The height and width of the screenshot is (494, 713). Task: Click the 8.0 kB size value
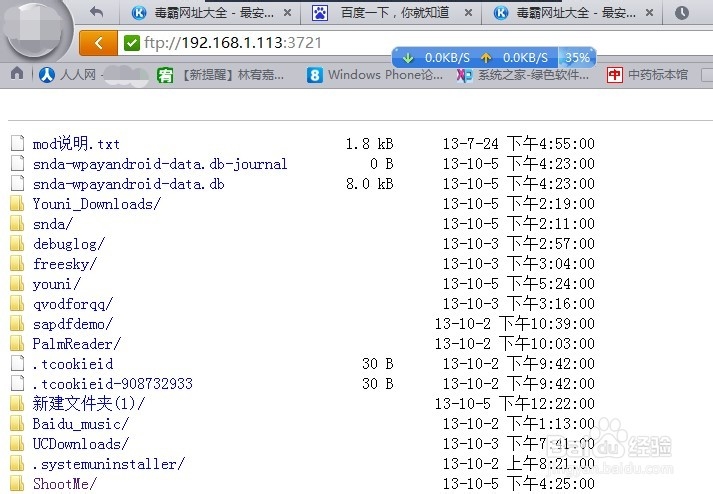(369, 184)
